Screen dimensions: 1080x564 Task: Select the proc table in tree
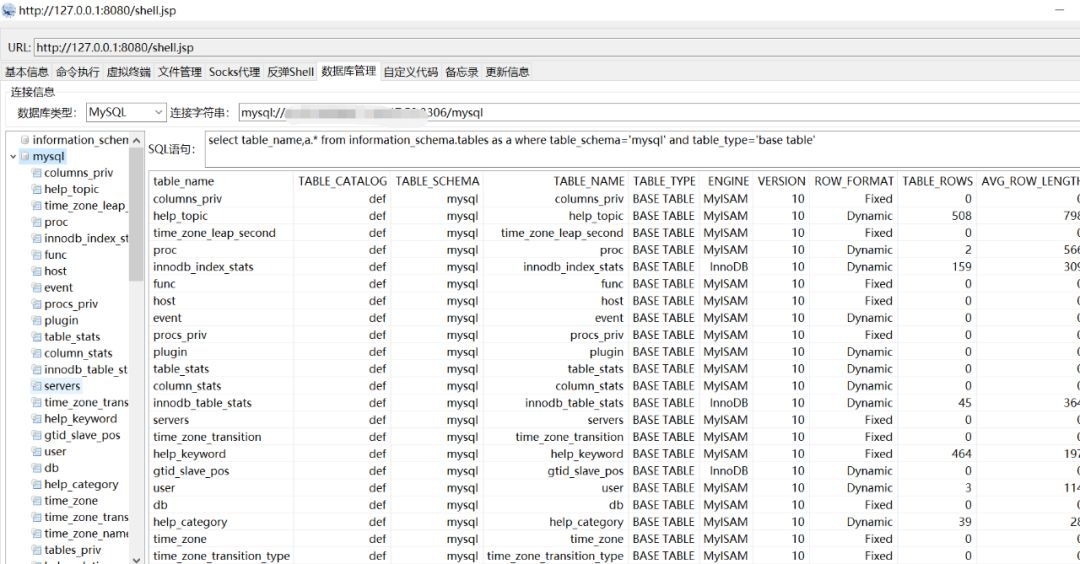(x=56, y=222)
